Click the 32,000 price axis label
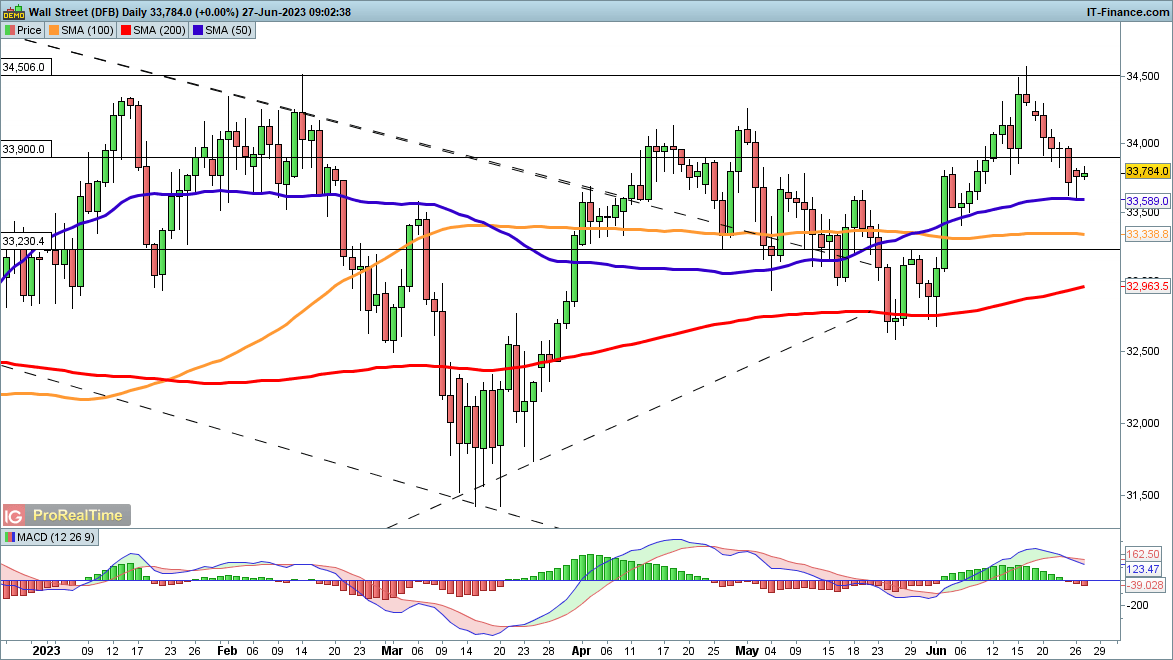The width and height of the screenshot is (1173, 660). (1143, 424)
